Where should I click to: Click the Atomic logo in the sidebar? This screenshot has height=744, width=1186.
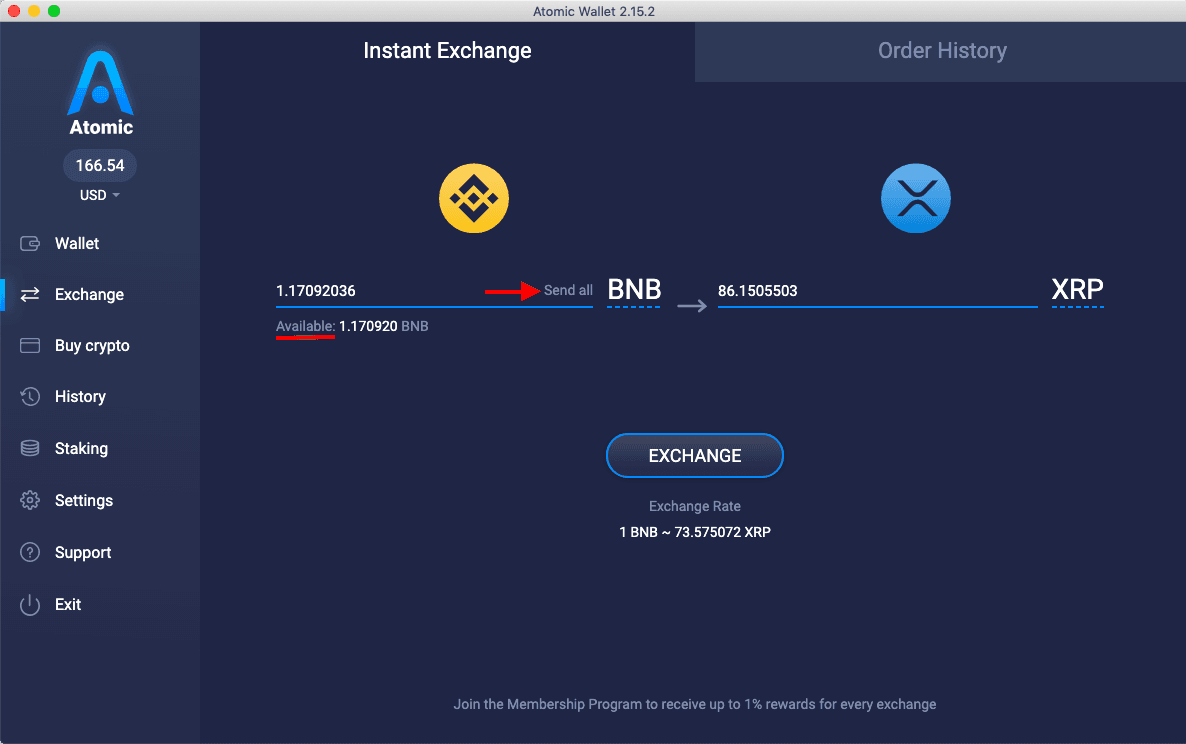[x=101, y=93]
